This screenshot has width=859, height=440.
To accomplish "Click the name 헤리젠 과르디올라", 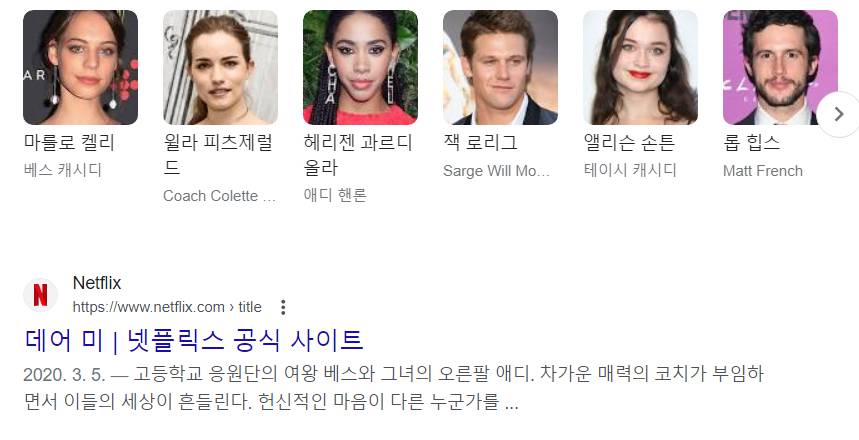I will [358, 155].
